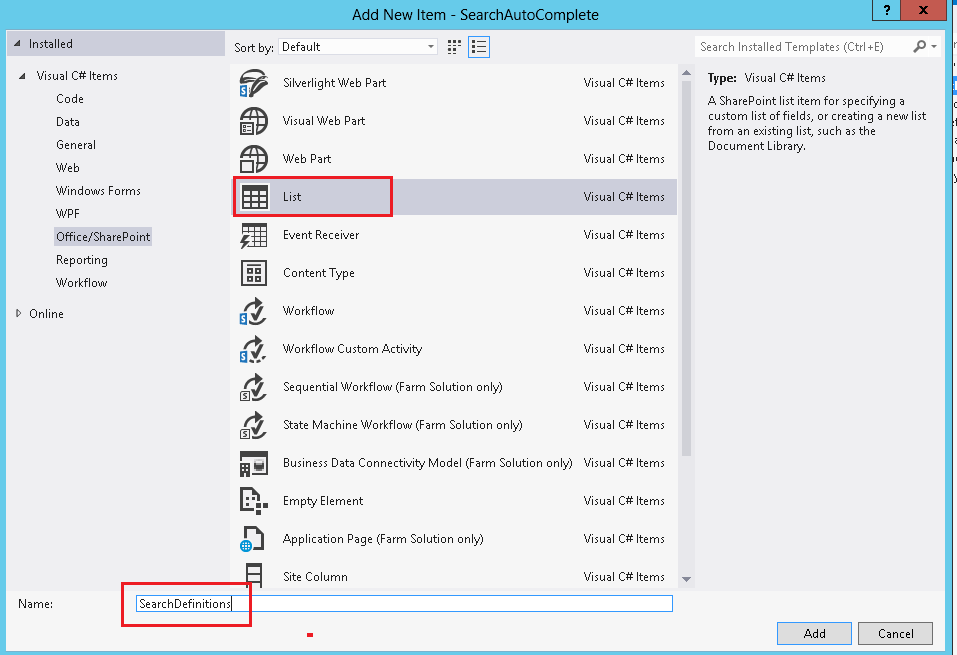Select 'State Machine Workflow (Farm Solution only)' text
The image size is (957, 655).
(x=403, y=425)
